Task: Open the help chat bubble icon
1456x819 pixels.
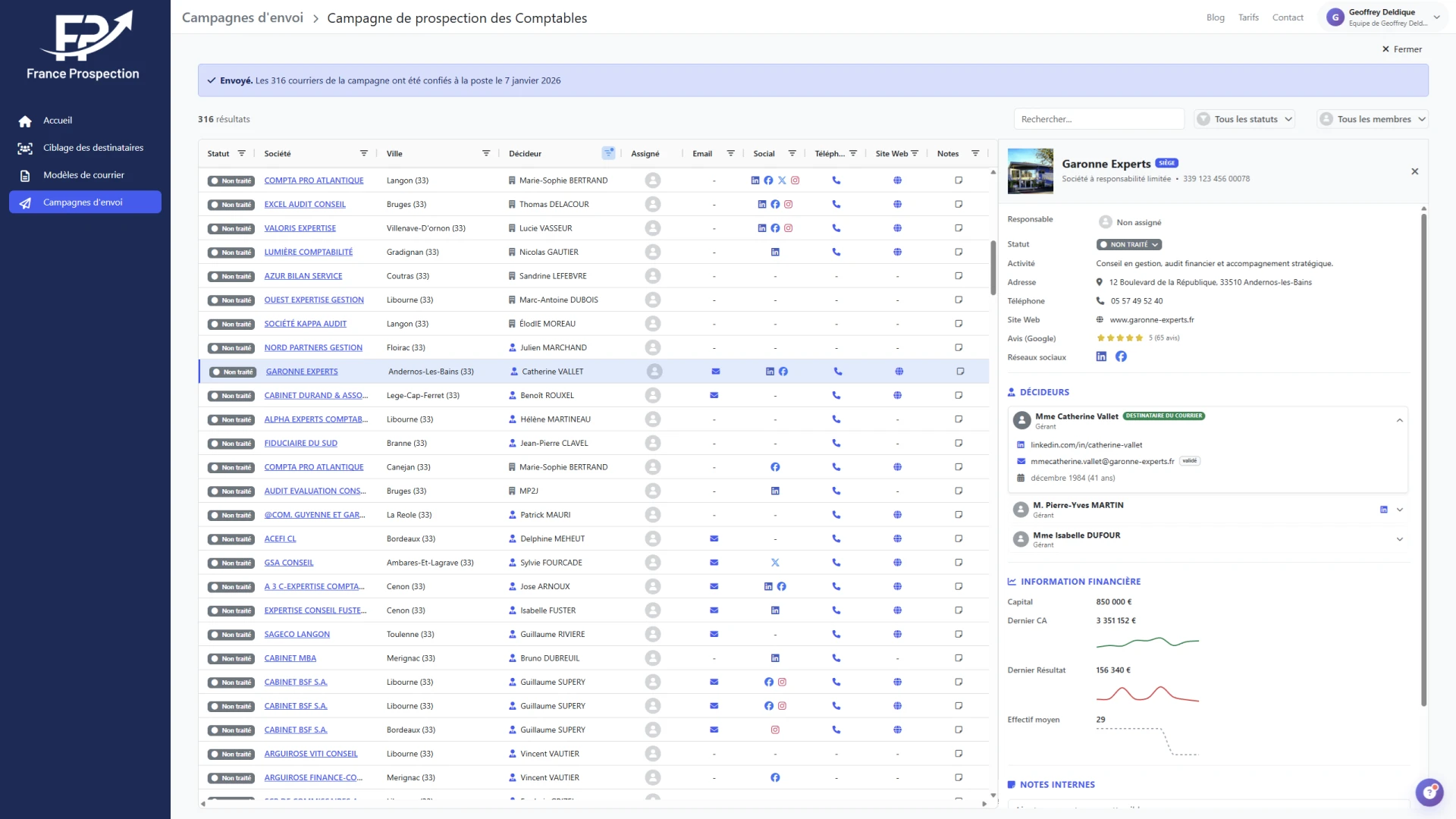Action: click(1429, 792)
